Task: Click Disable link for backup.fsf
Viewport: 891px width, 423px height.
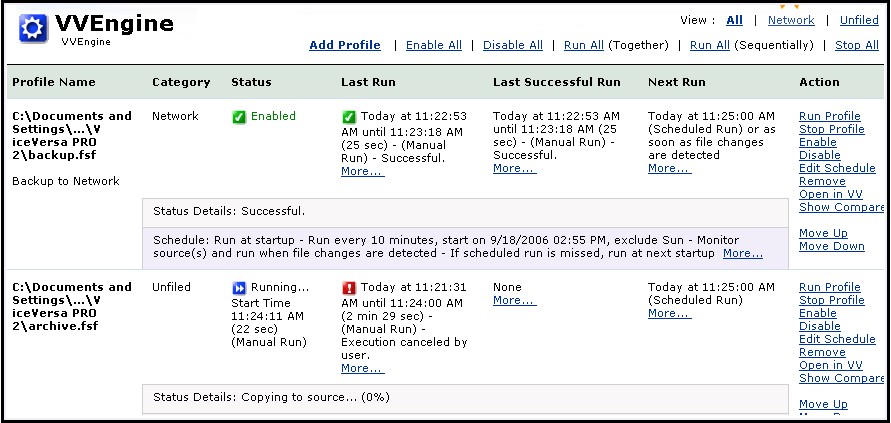Action: point(819,155)
